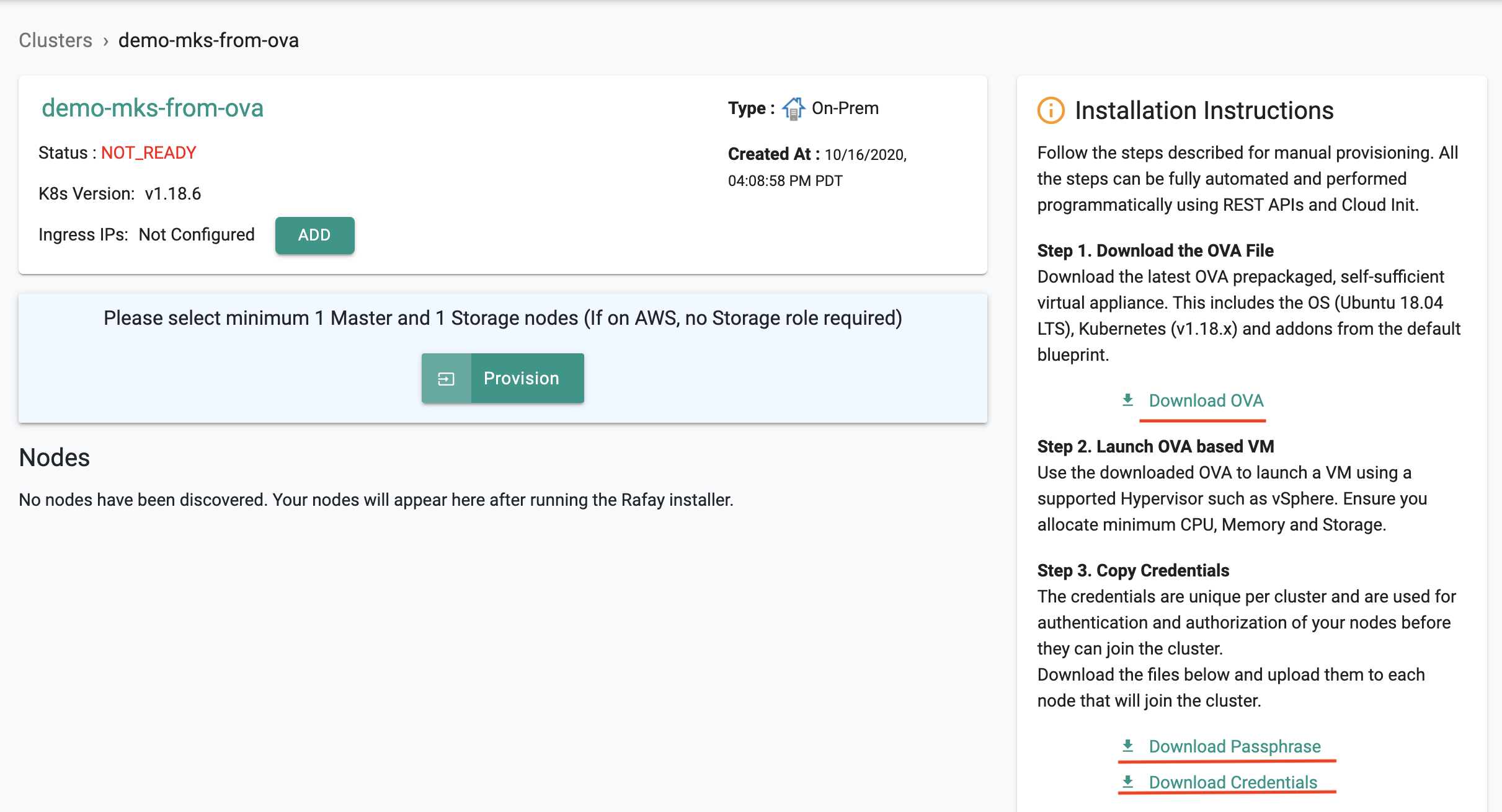The height and width of the screenshot is (812, 1502).
Task: Click the Download Credentials link
Action: pos(1233,782)
